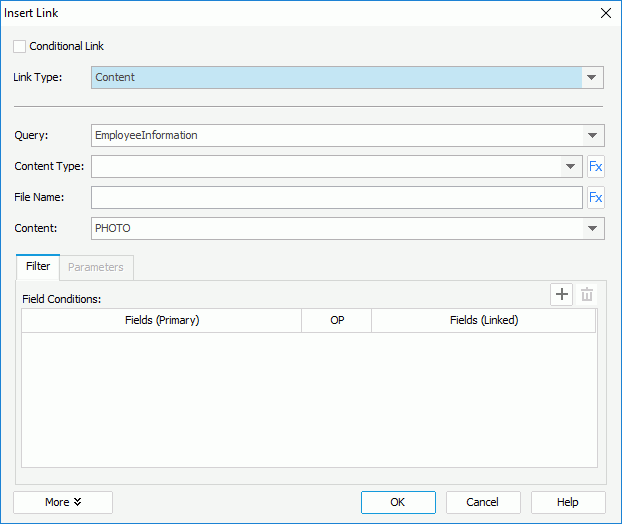The height and width of the screenshot is (524, 622).
Task: Click the OK button
Action: pyautogui.click(x=398, y=502)
